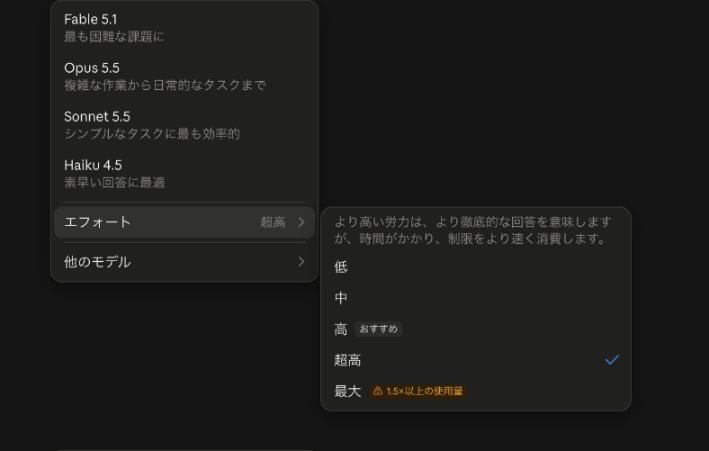Select the 超高 effort option

coord(476,360)
